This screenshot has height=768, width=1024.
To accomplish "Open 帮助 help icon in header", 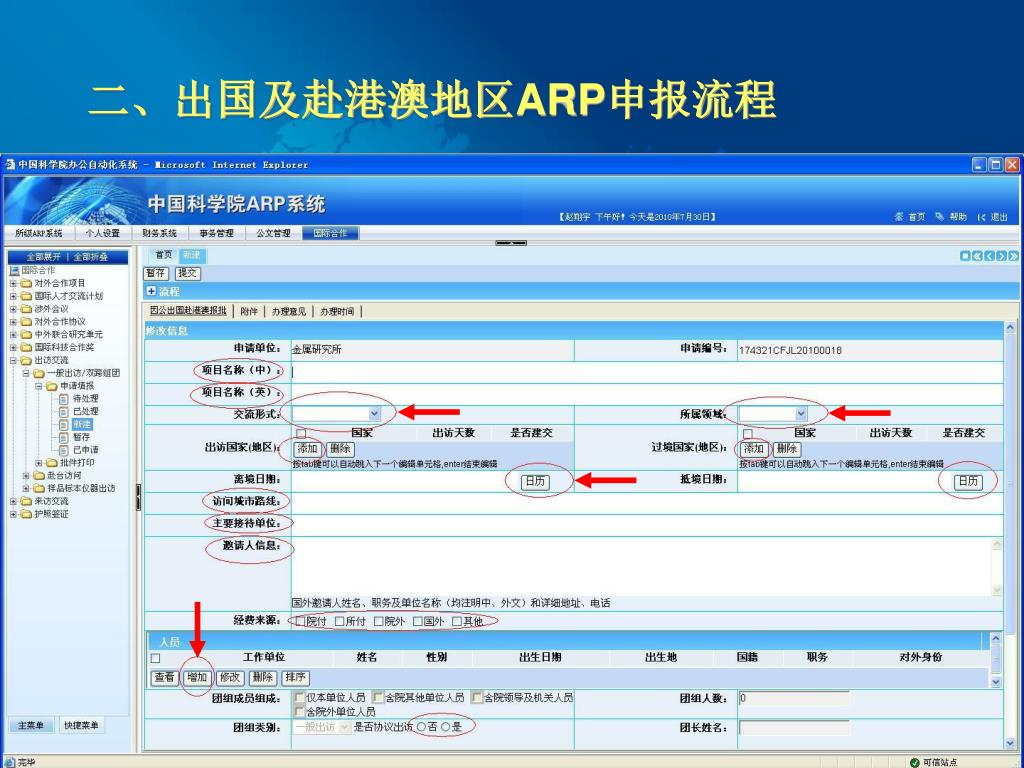I will (x=940, y=217).
